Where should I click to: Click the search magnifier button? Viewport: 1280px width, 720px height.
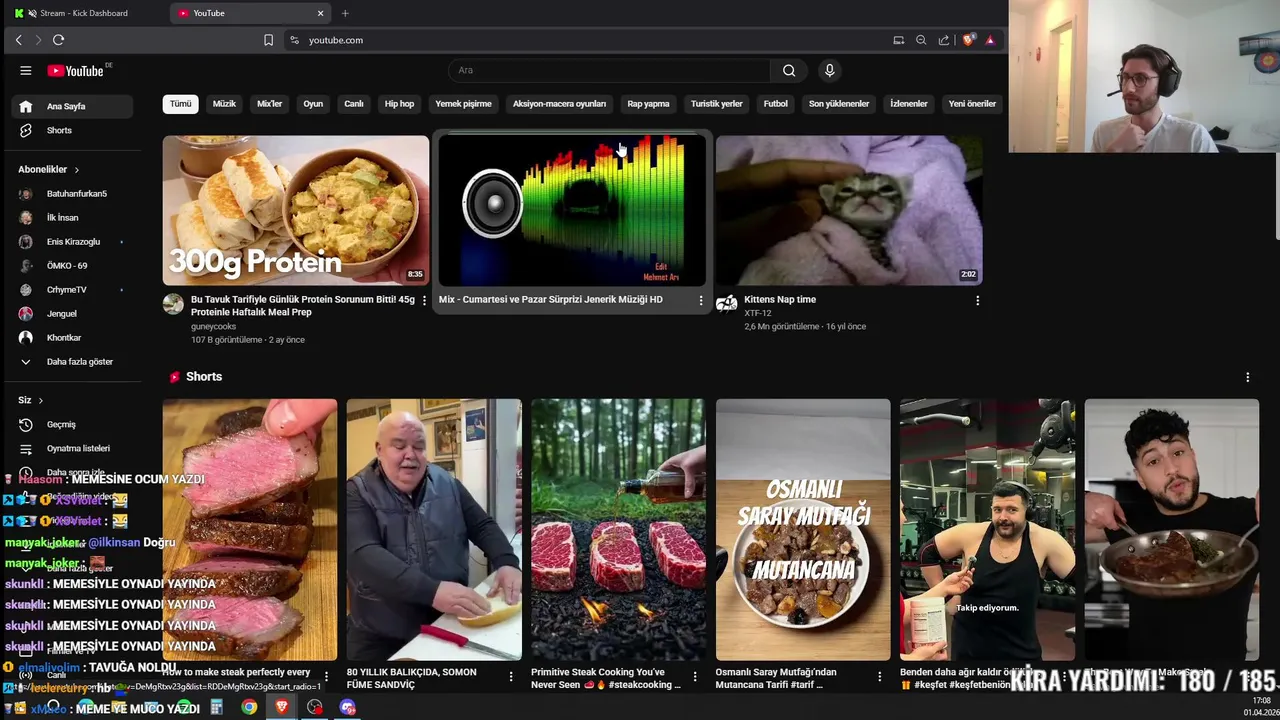789,70
